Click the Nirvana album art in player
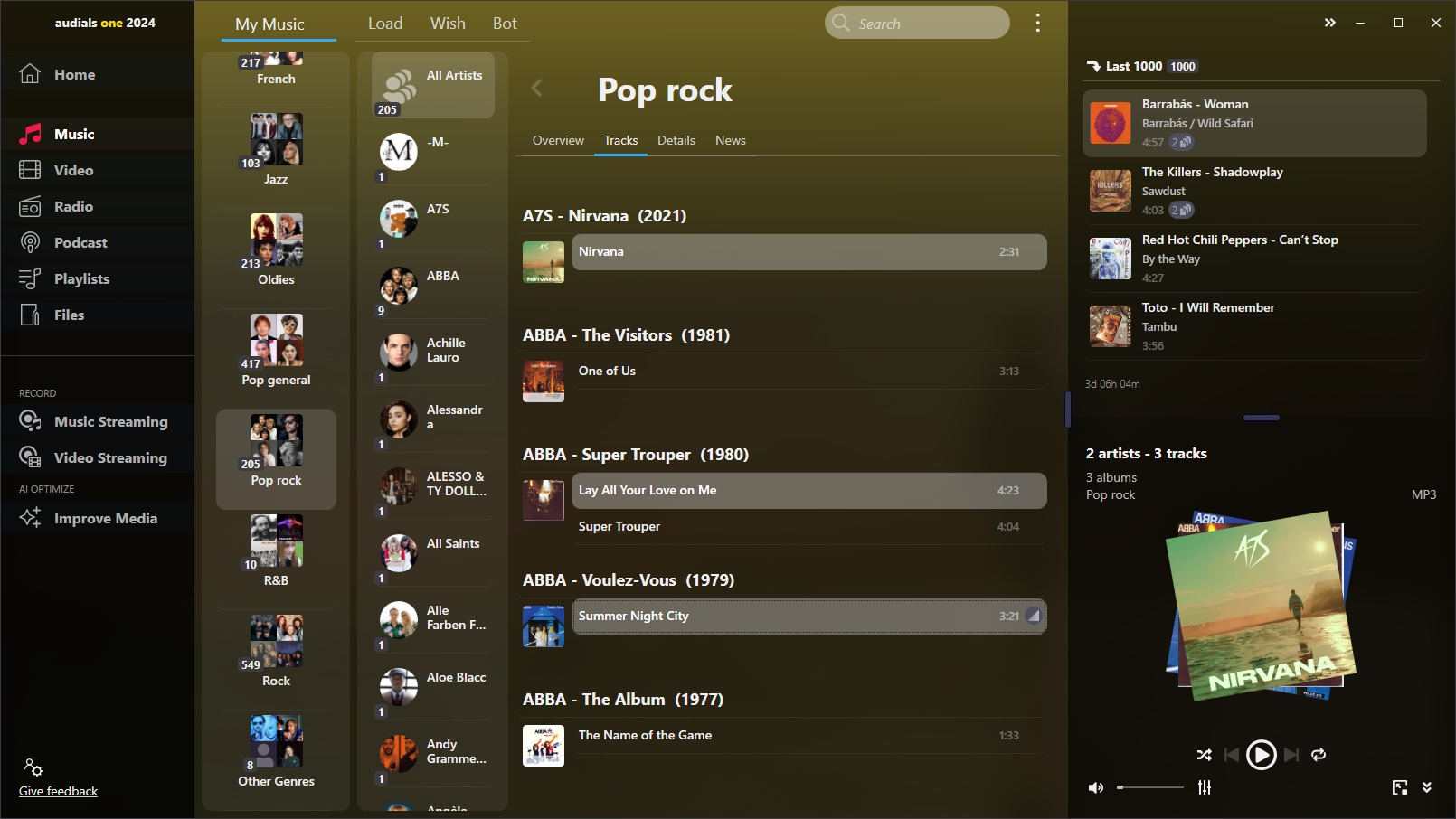The width and height of the screenshot is (1456, 819). pos(1261,607)
